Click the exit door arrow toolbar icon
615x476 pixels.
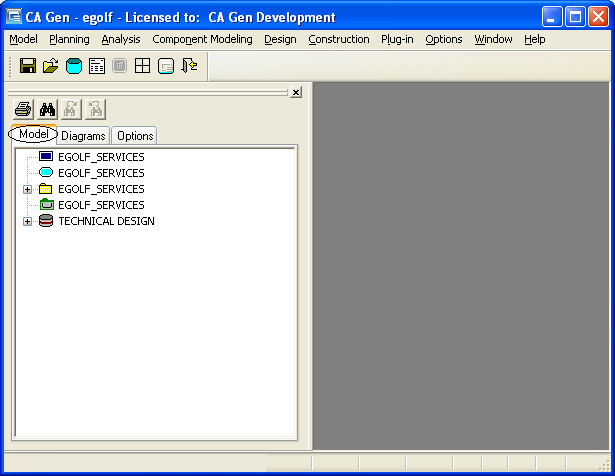(189, 65)
